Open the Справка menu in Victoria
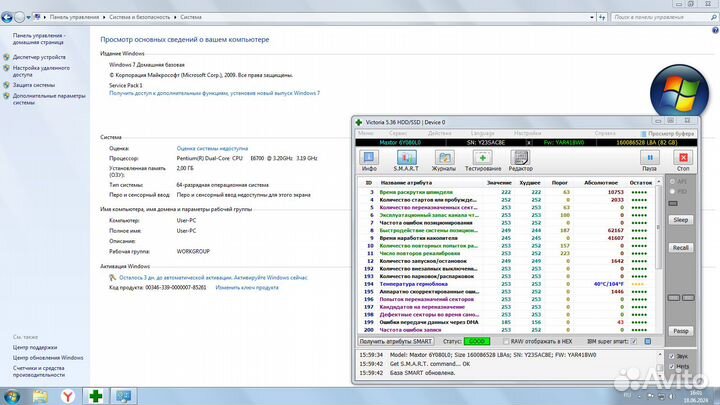The width and height of the screenshot is (720, 405). [605, 133]
